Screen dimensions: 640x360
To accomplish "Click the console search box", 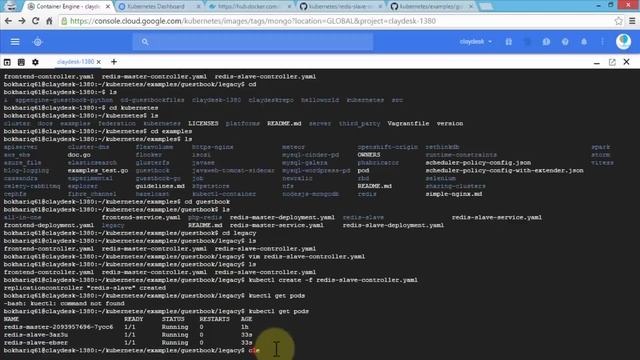I will 252,42.
